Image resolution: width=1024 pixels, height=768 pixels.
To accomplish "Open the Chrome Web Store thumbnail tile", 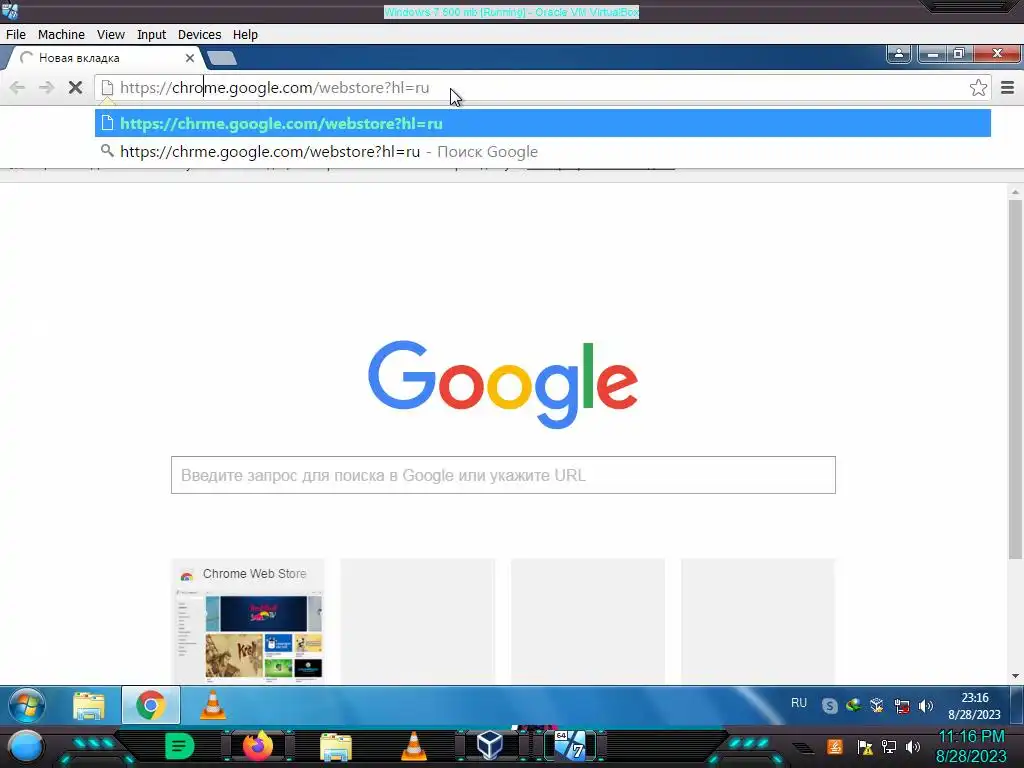I will pos(248,622).
